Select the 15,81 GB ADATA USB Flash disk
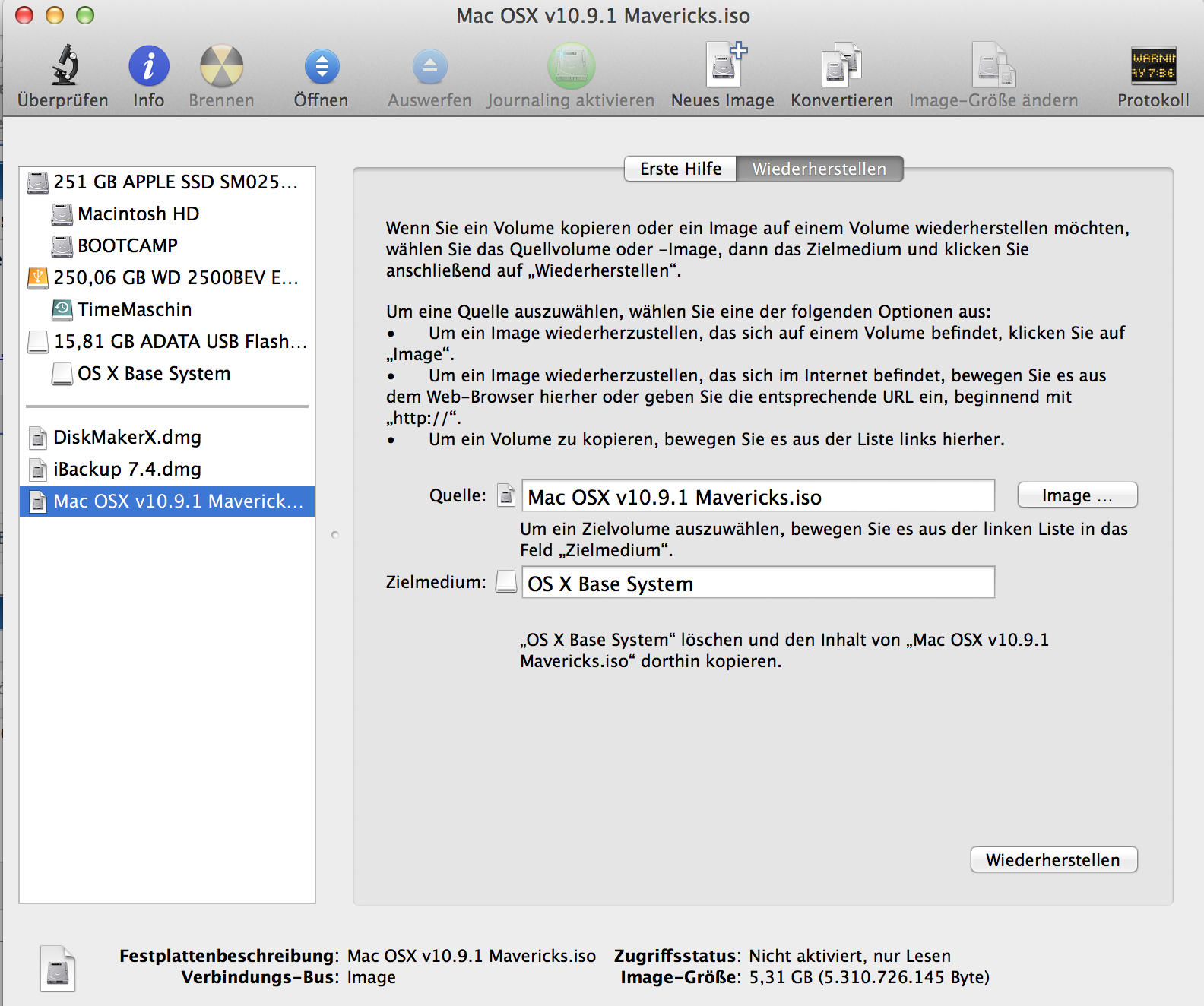The image size is (1204, 1006). 167,342
